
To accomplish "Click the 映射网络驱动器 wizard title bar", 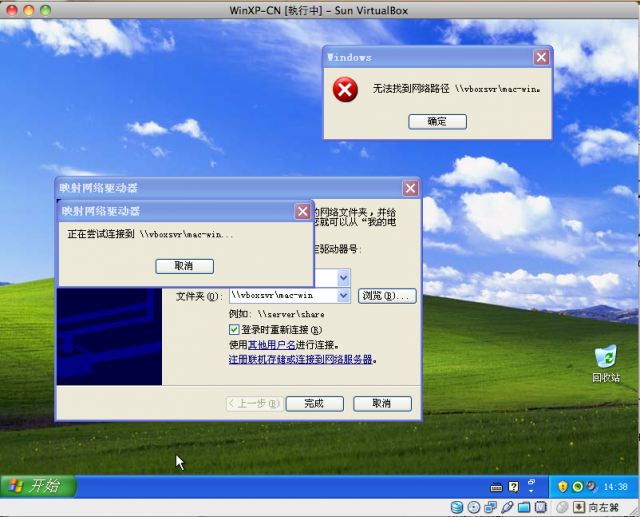I will coord(238,188).
